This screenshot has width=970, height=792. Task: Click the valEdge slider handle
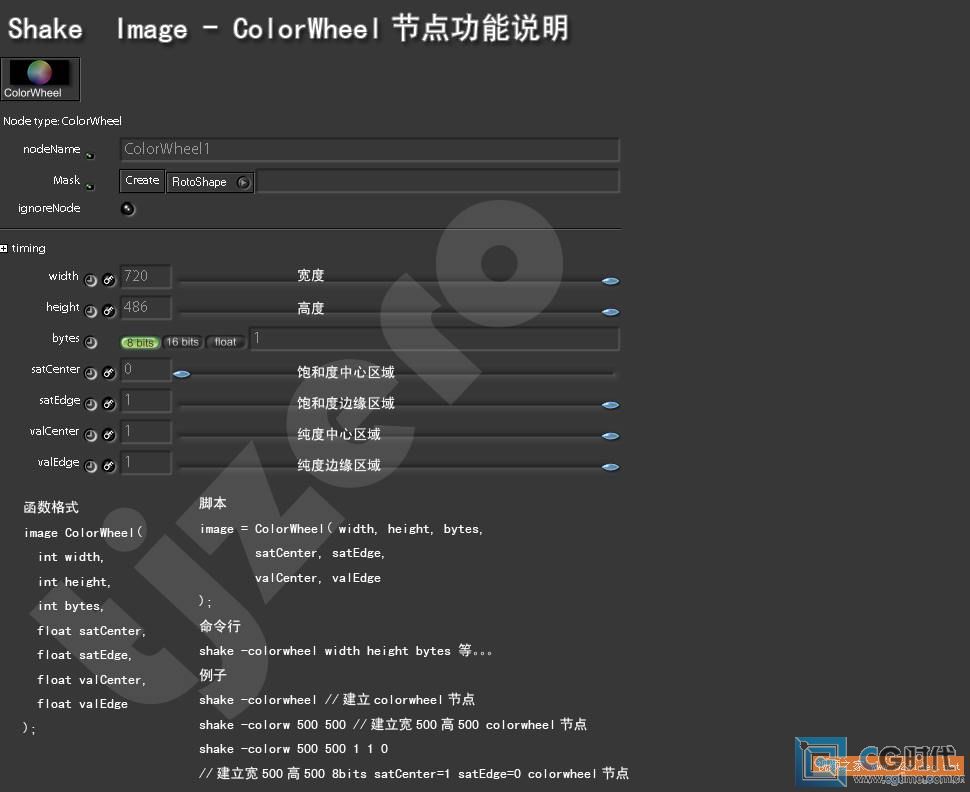(611, 467)
